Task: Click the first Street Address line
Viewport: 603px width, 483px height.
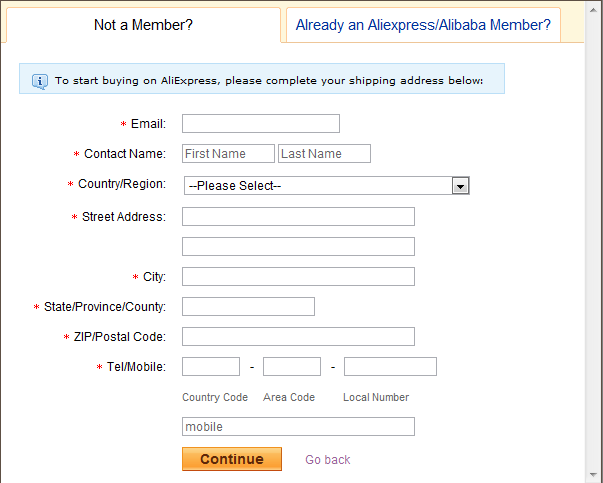Action: point(298,217)
